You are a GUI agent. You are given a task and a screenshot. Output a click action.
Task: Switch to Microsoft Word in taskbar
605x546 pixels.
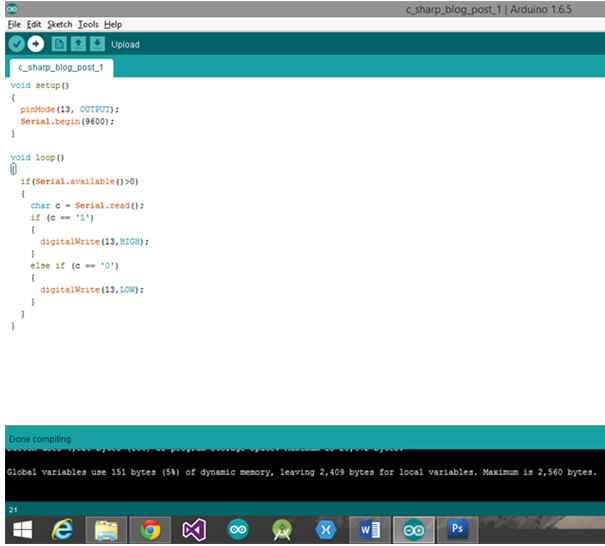(370, 530)
